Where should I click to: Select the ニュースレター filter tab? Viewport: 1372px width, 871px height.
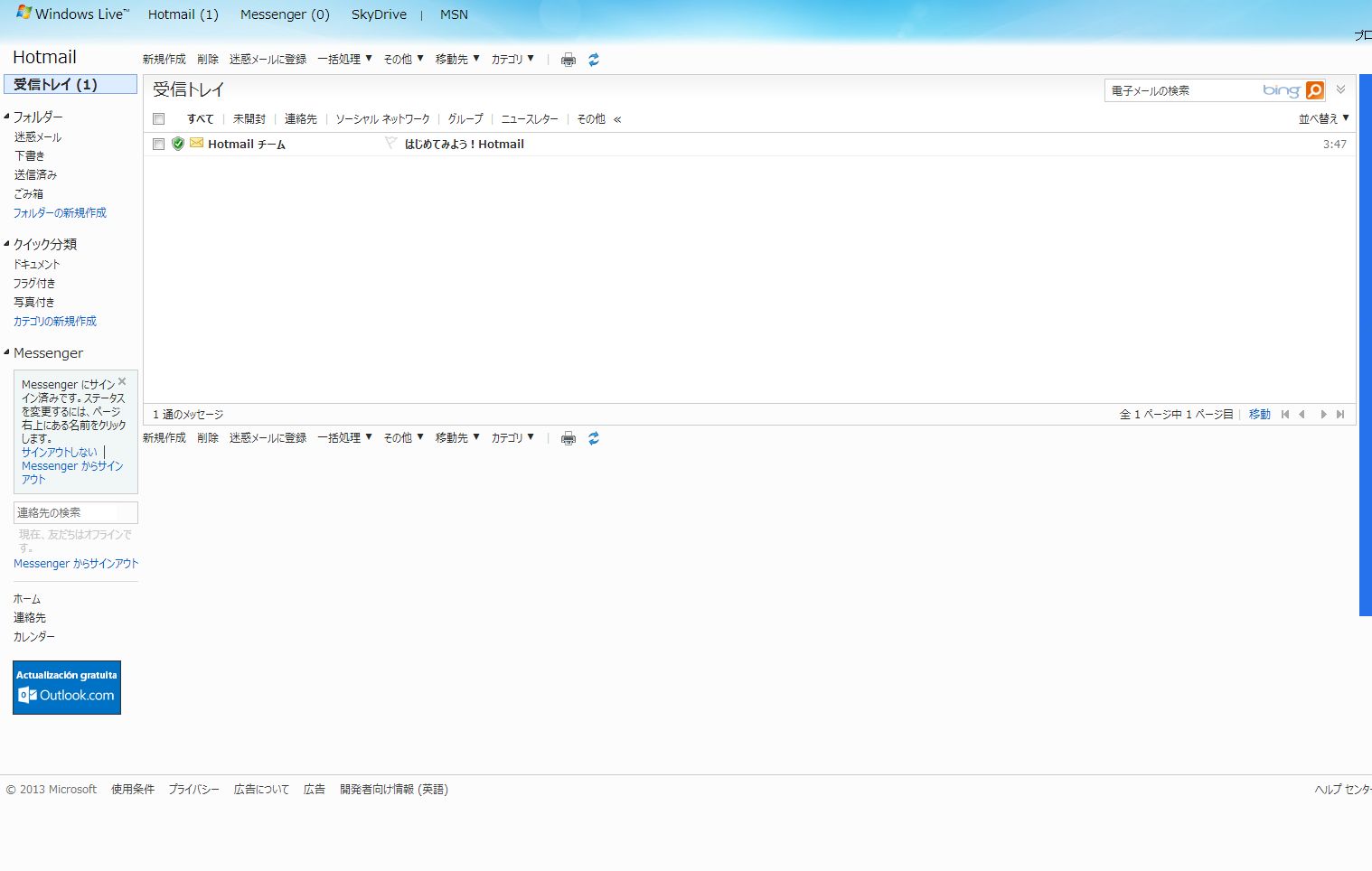click(x=530, y=118)
